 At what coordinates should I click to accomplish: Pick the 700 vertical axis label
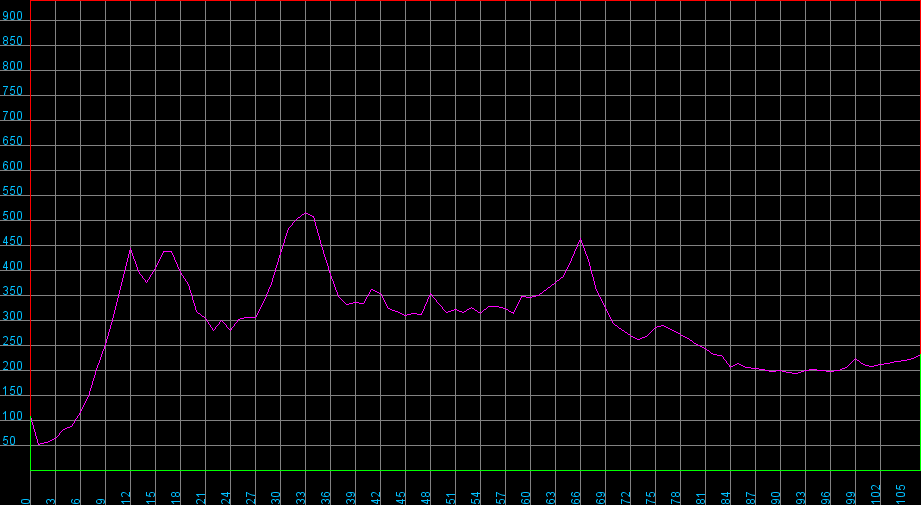click(x=12, y=116)
